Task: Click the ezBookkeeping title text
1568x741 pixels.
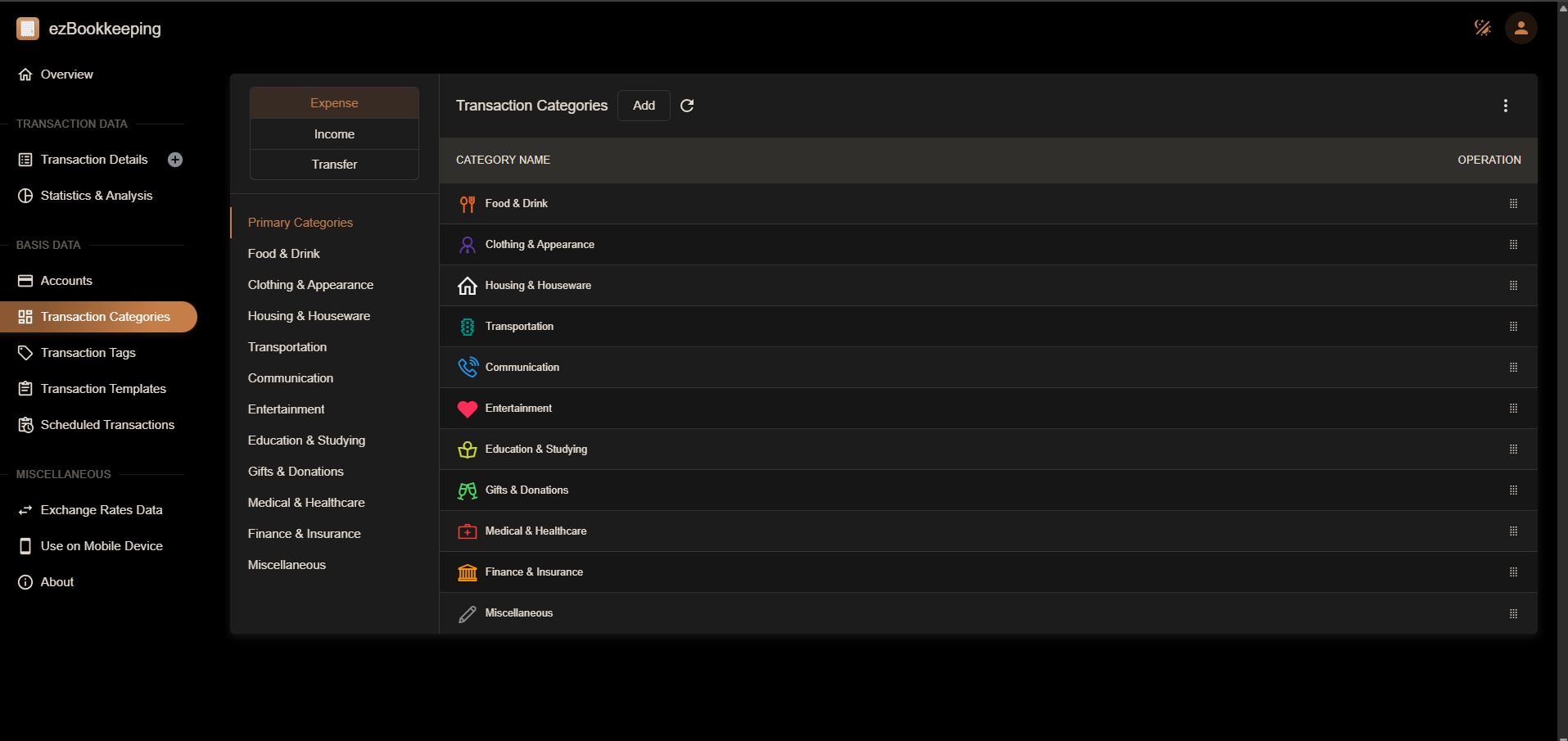Action: pos(105,29)
